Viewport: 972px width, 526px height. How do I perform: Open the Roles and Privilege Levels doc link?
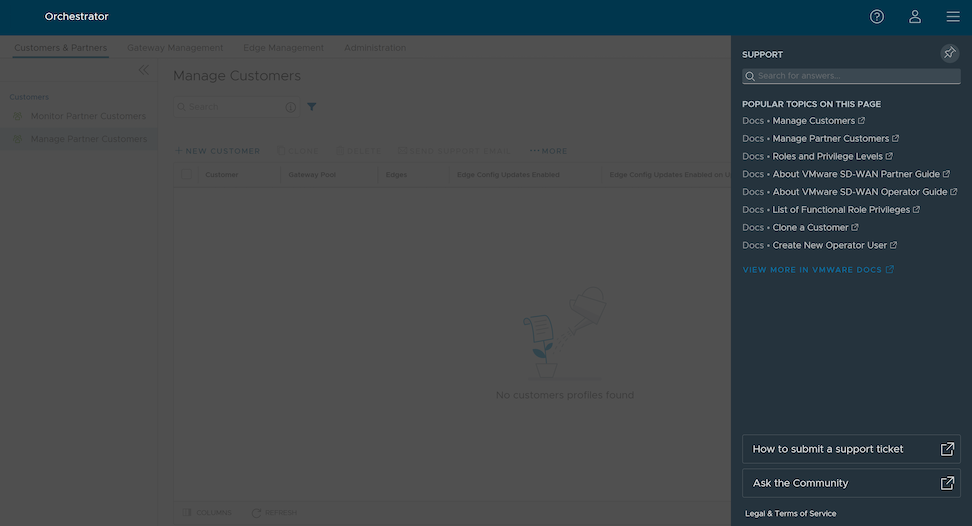click(x=827, y=156)
